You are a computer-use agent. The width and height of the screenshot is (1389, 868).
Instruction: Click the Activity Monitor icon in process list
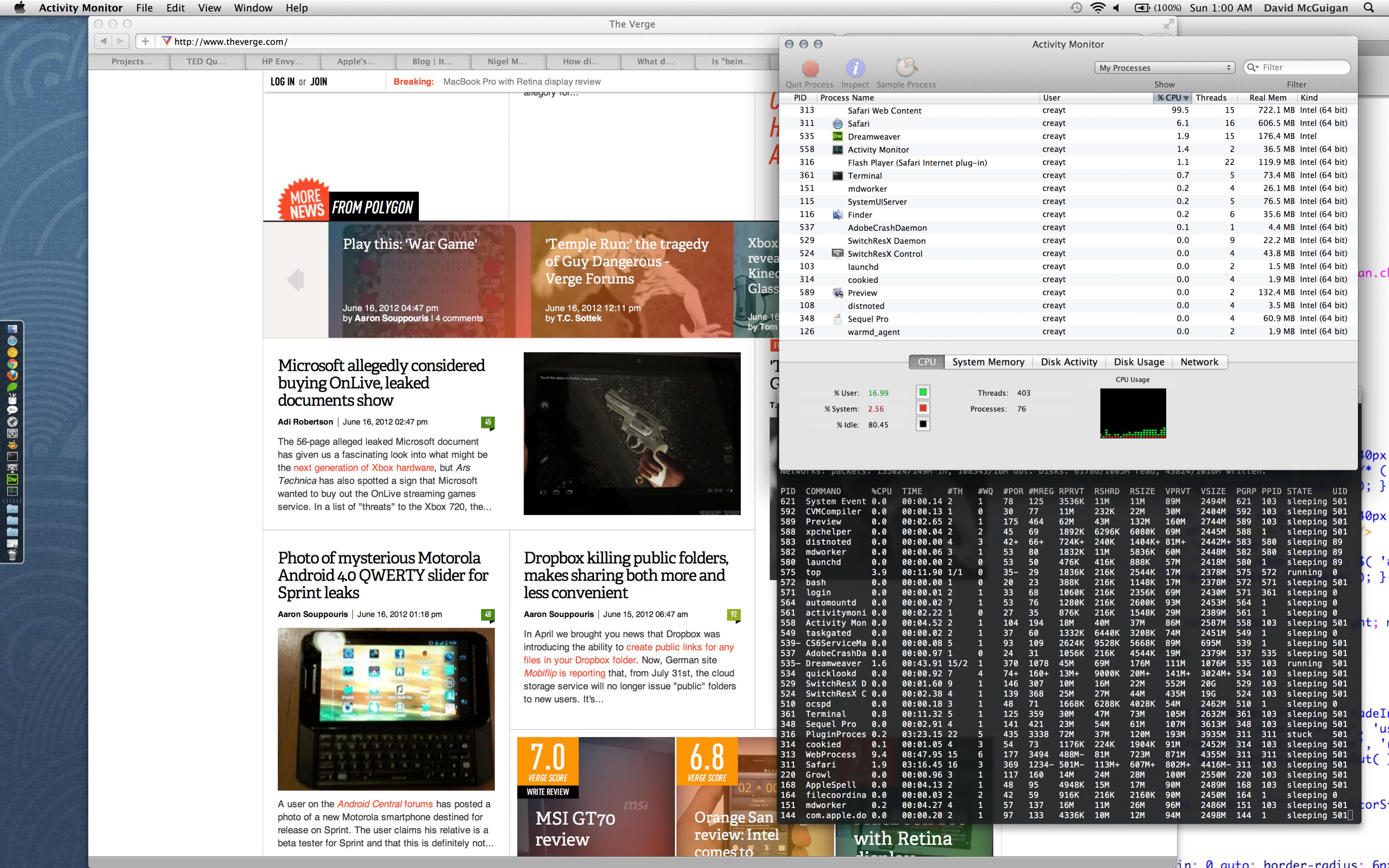[838, 149]
